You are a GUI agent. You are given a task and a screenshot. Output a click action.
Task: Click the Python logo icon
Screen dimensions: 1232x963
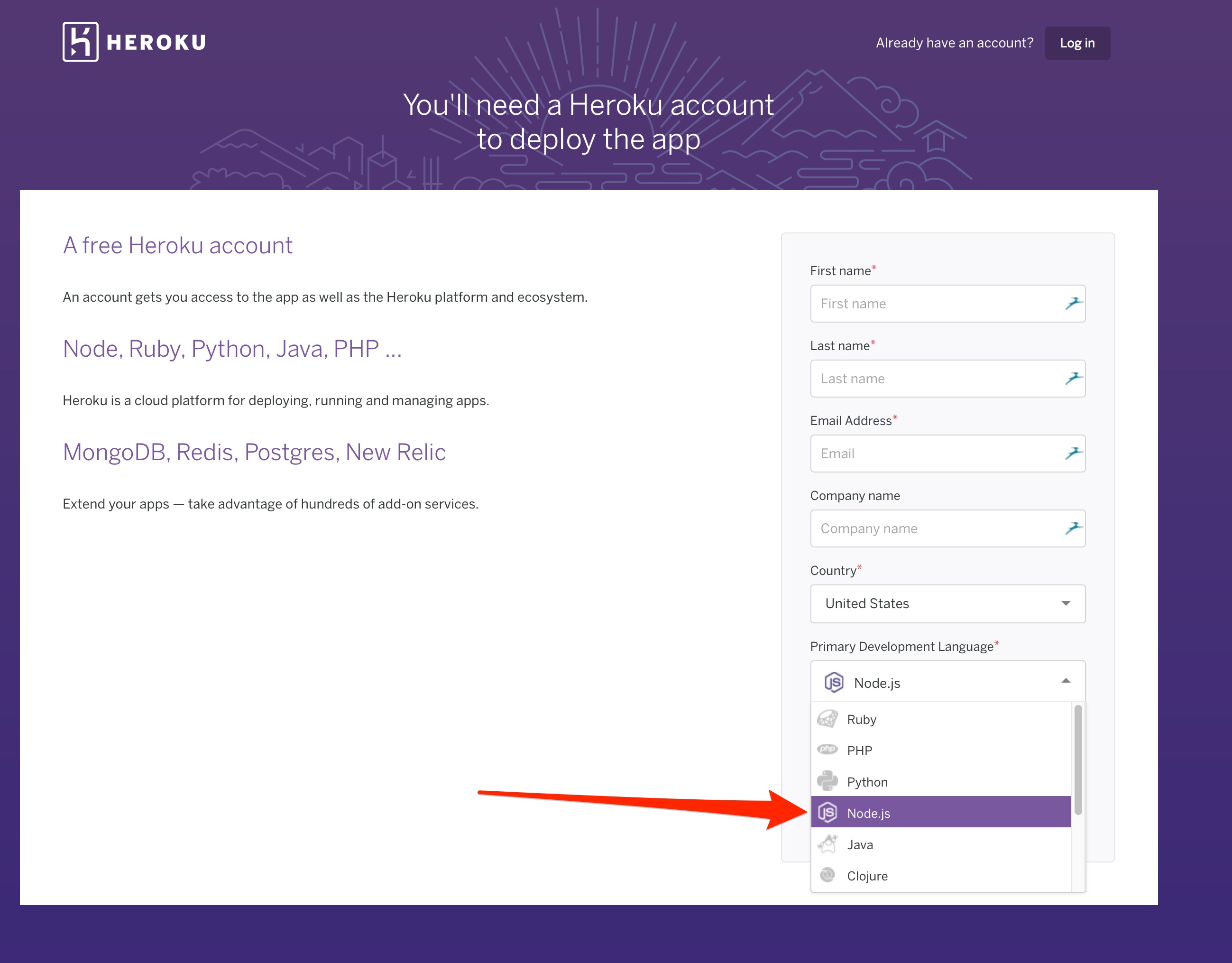827,781
